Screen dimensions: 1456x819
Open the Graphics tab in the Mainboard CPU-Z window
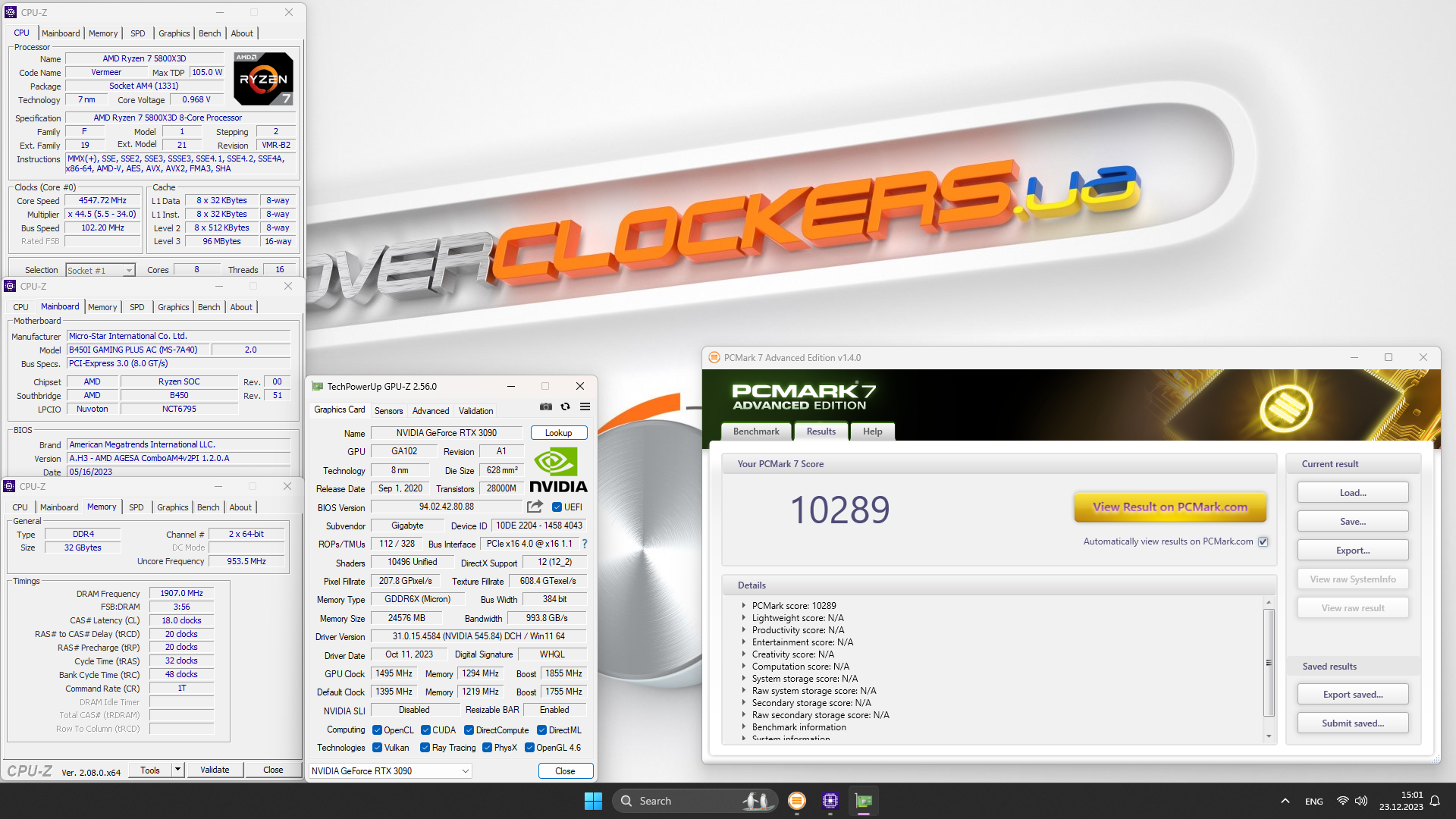[x=174, y=307]
